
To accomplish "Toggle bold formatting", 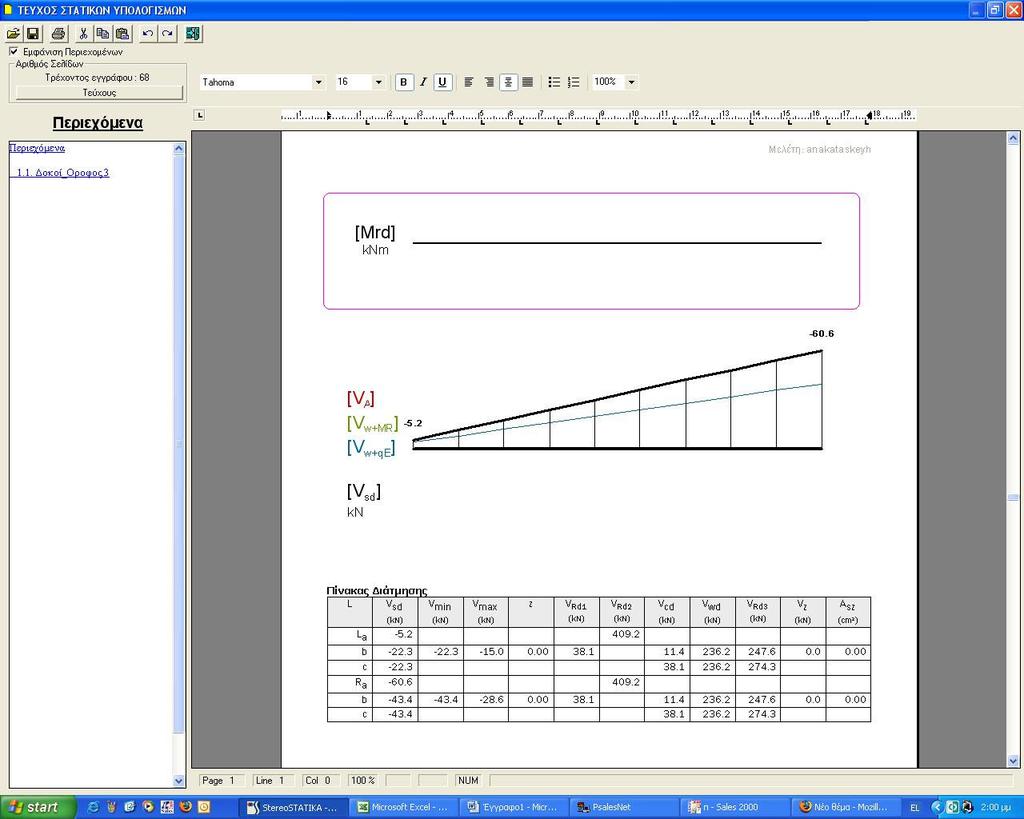I will (x=404, y=82).
